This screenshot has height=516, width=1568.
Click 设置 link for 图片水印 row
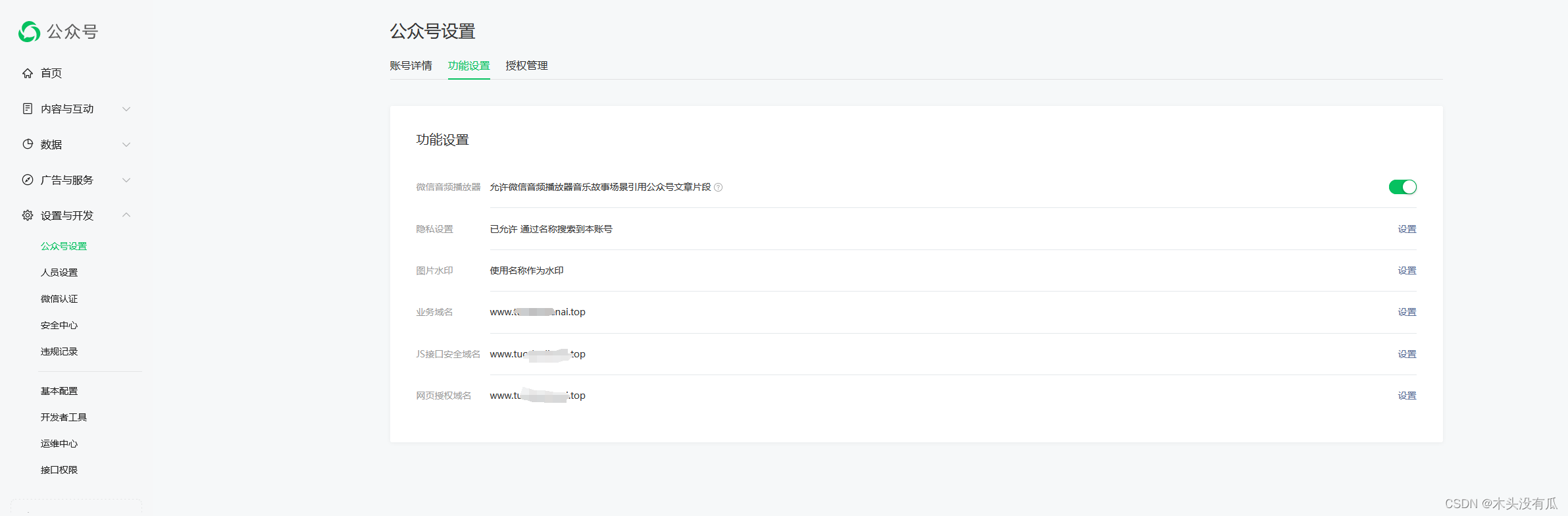click(x=1407, y=271)
